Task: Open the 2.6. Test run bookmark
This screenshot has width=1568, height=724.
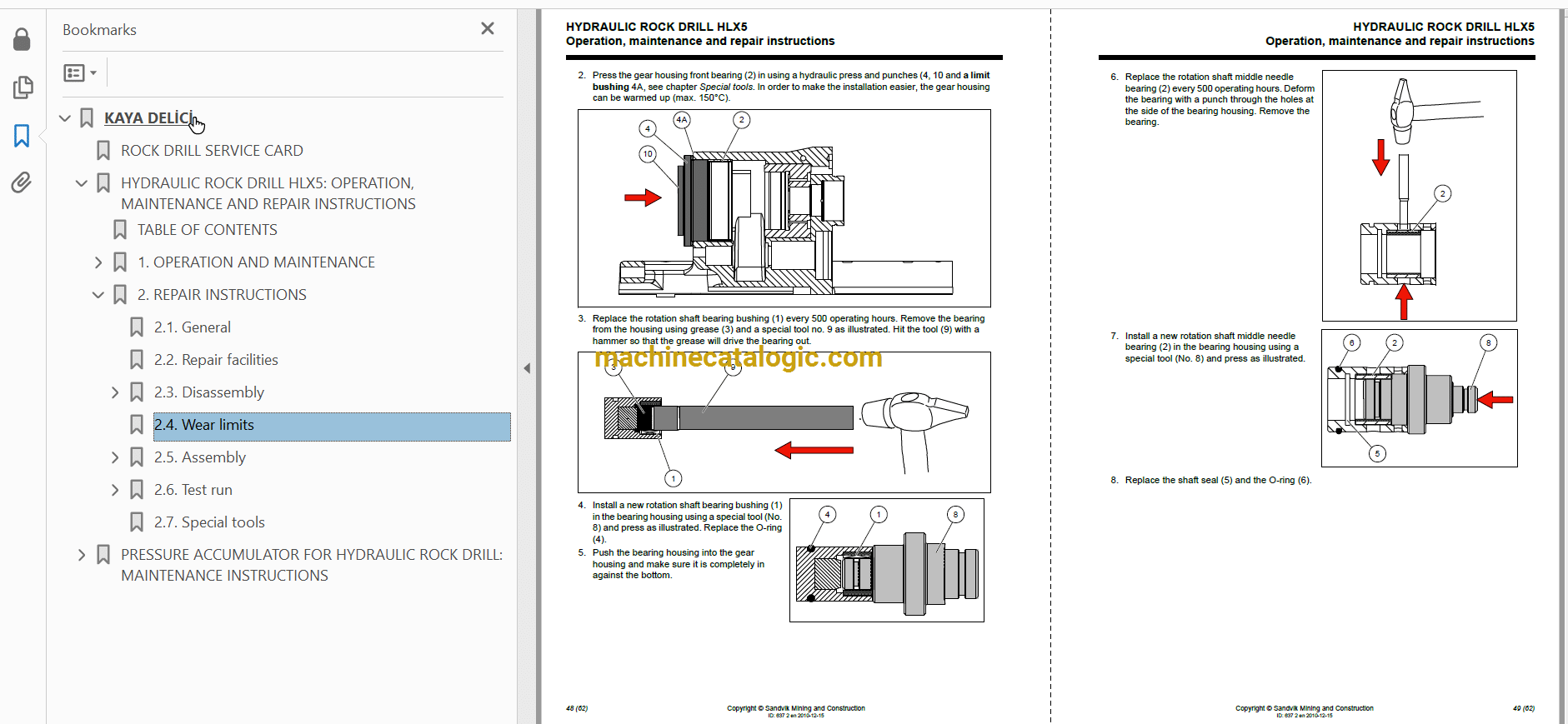Action: coord(193,490)
